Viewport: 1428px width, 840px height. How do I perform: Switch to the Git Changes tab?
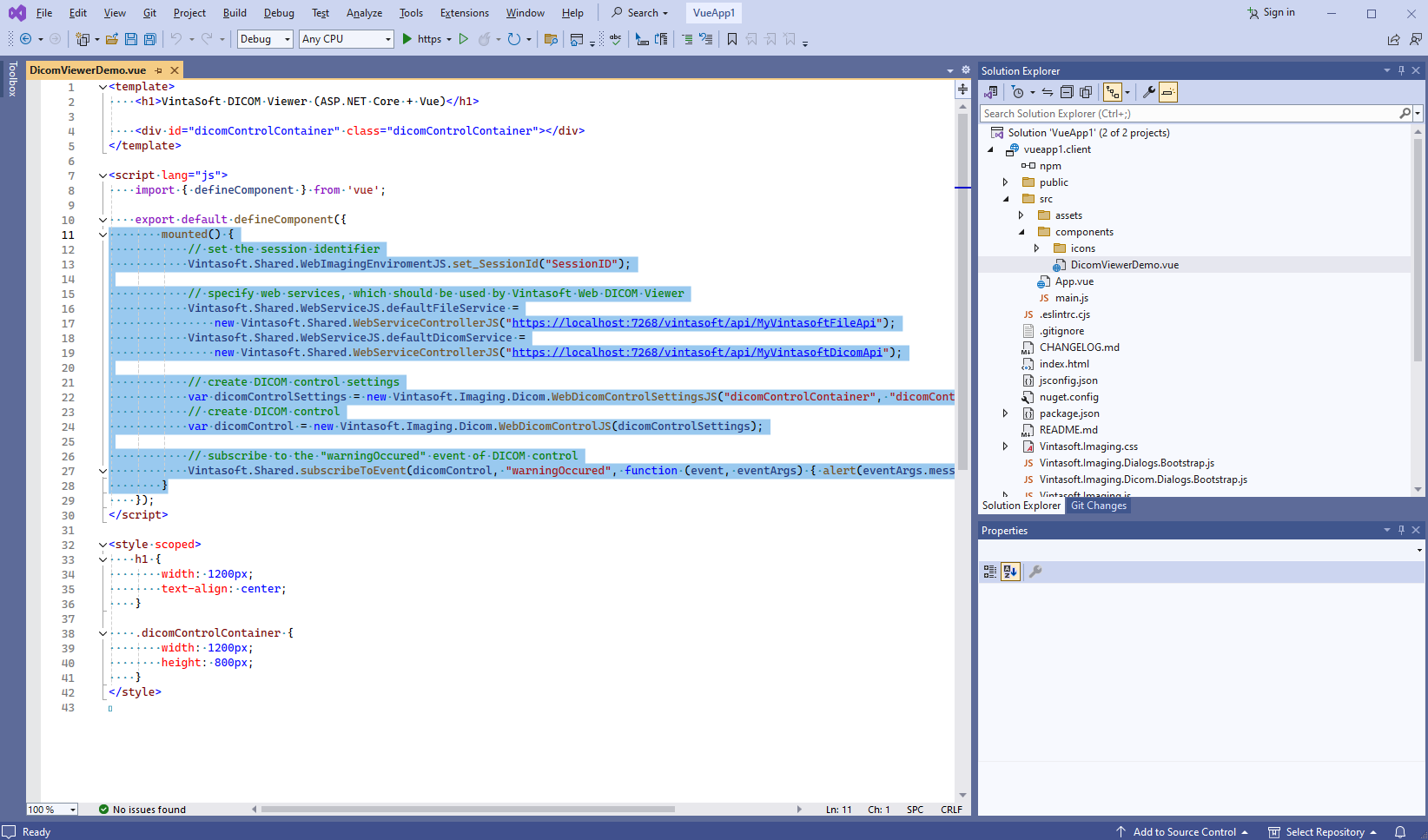[1098, 506]
